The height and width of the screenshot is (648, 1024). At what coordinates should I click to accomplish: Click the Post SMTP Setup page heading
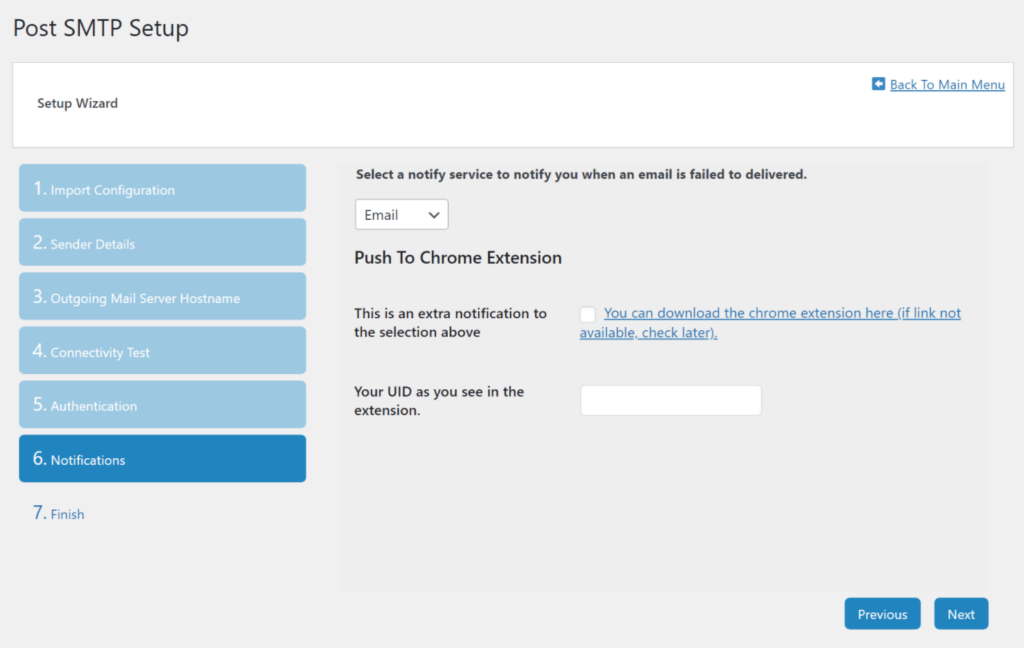point(101,28)
